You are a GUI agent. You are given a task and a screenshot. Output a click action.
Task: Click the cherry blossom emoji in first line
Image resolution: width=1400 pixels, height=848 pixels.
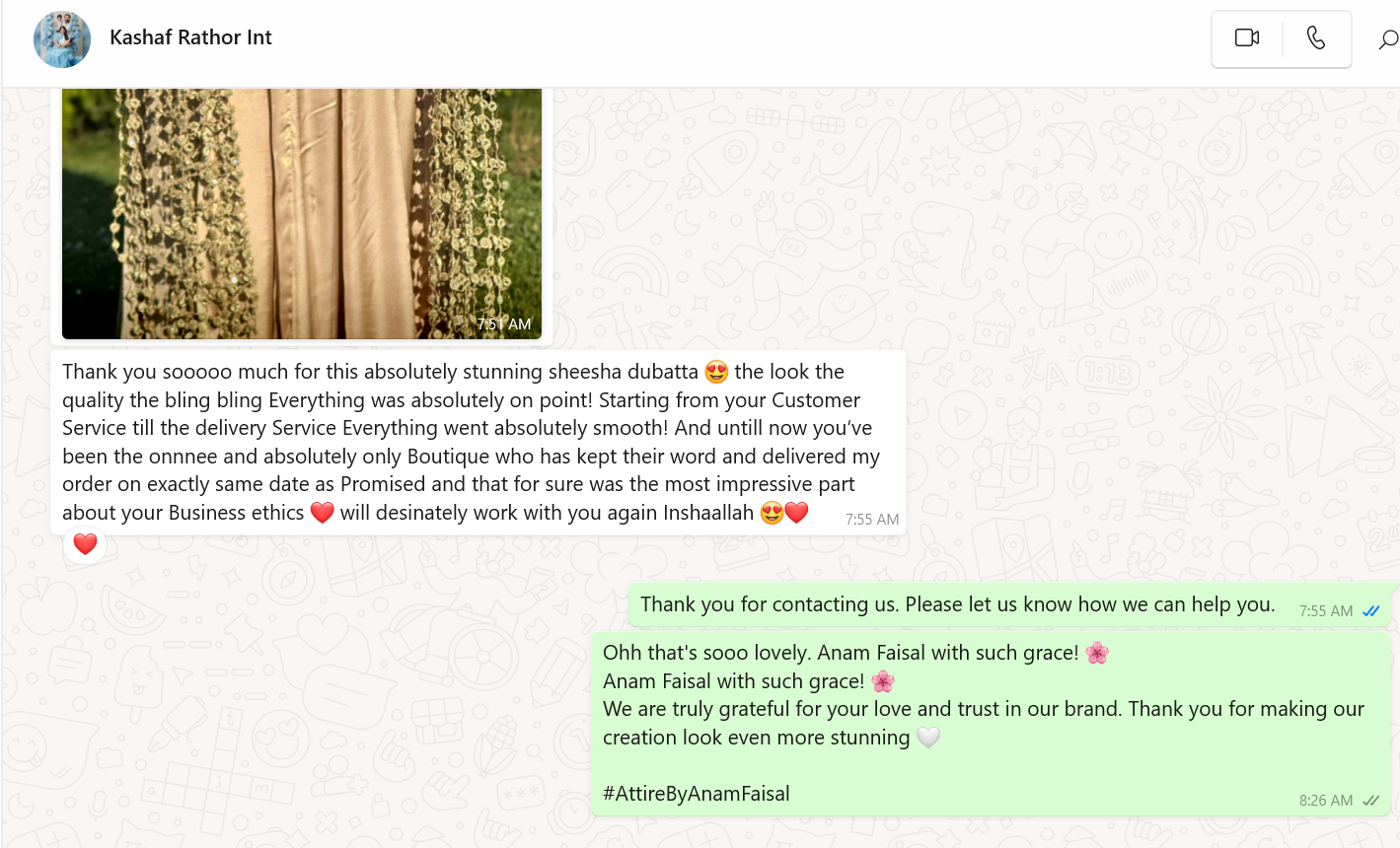(x=1097, y=653)
